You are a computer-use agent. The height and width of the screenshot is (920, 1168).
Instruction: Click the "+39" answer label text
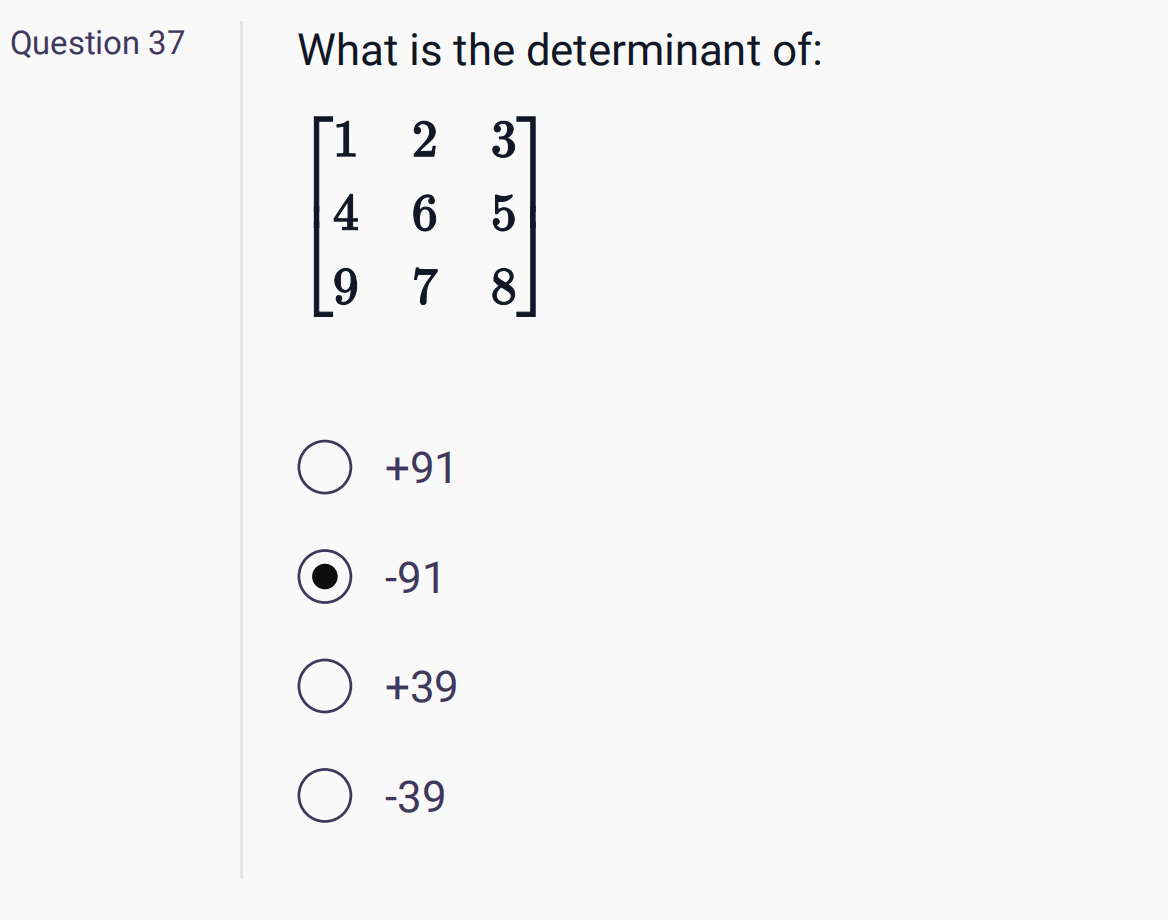click(x=421, y=687)
